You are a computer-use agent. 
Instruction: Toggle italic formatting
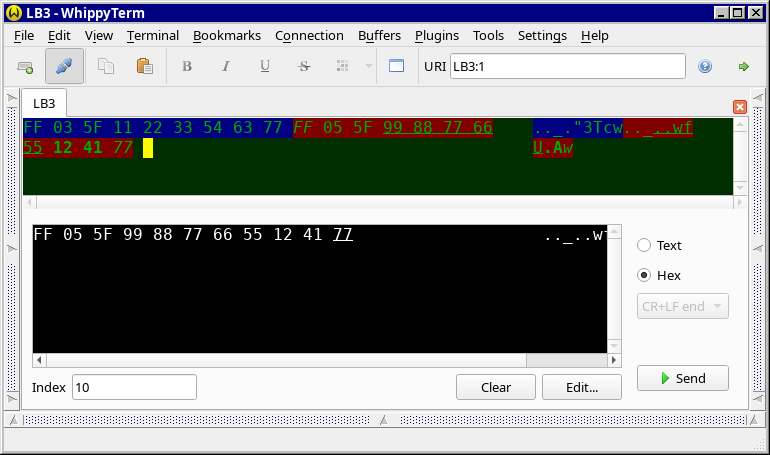click(225, 66)
